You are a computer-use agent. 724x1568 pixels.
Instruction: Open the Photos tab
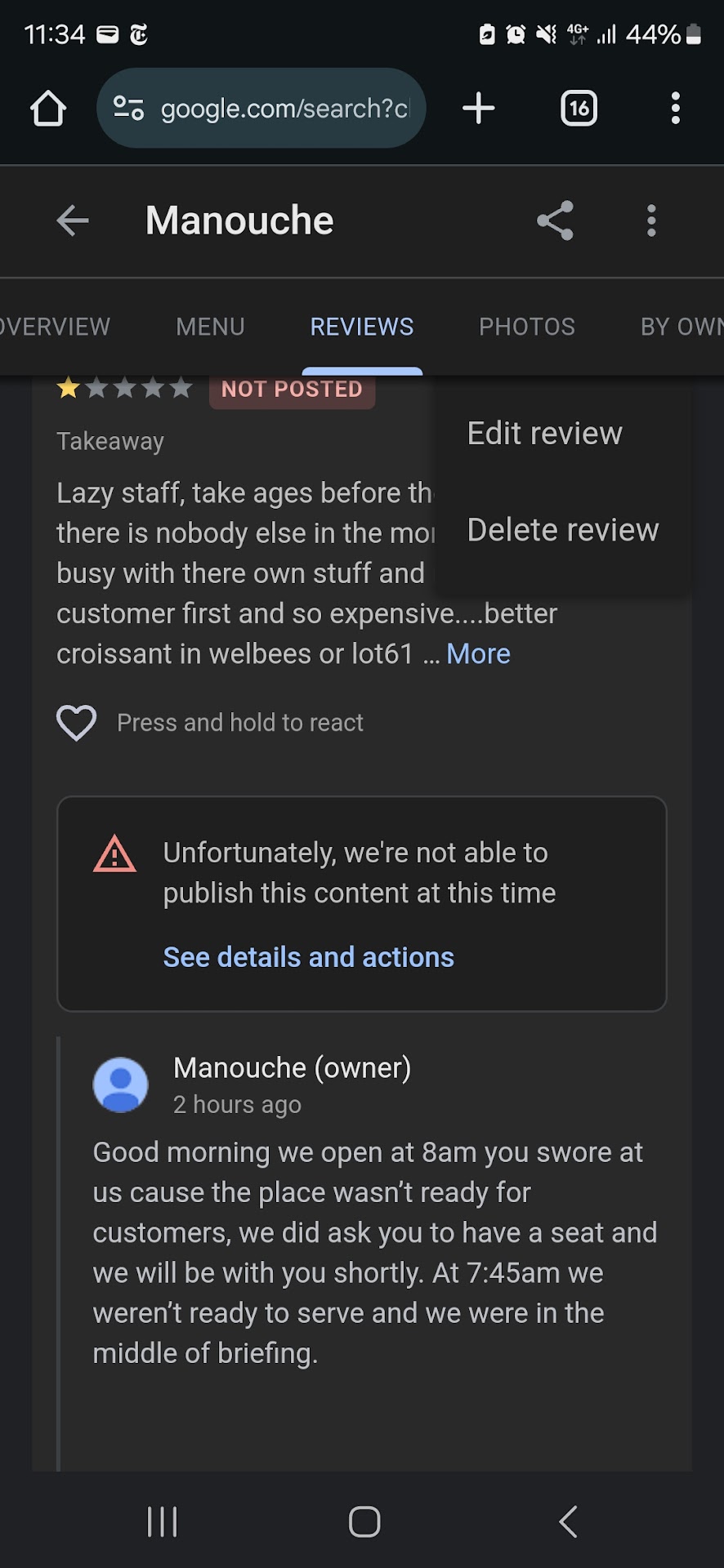coord(527,327)
